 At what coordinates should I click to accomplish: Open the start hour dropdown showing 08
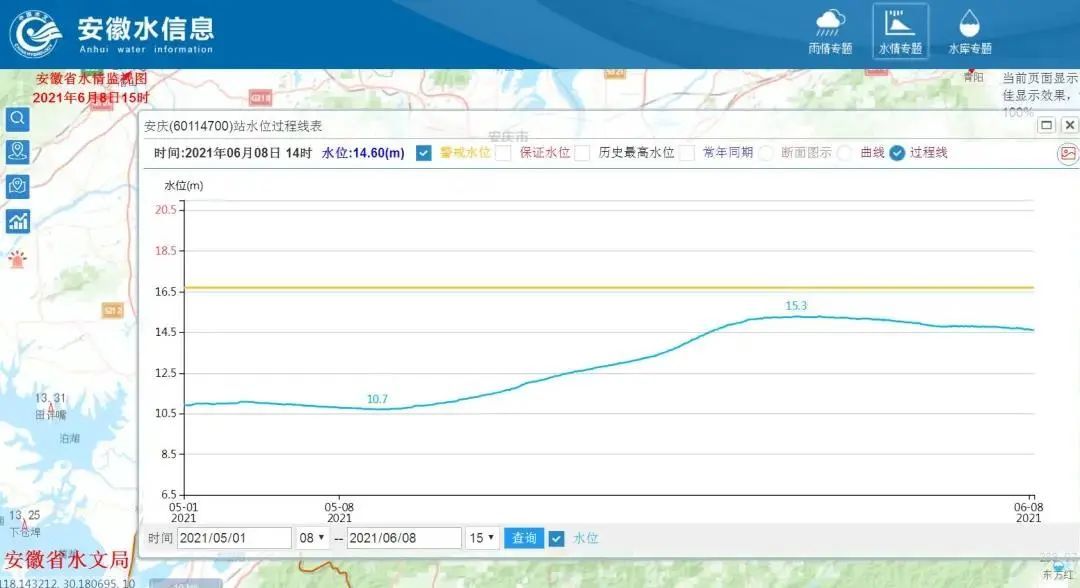[x=311, y=538]
